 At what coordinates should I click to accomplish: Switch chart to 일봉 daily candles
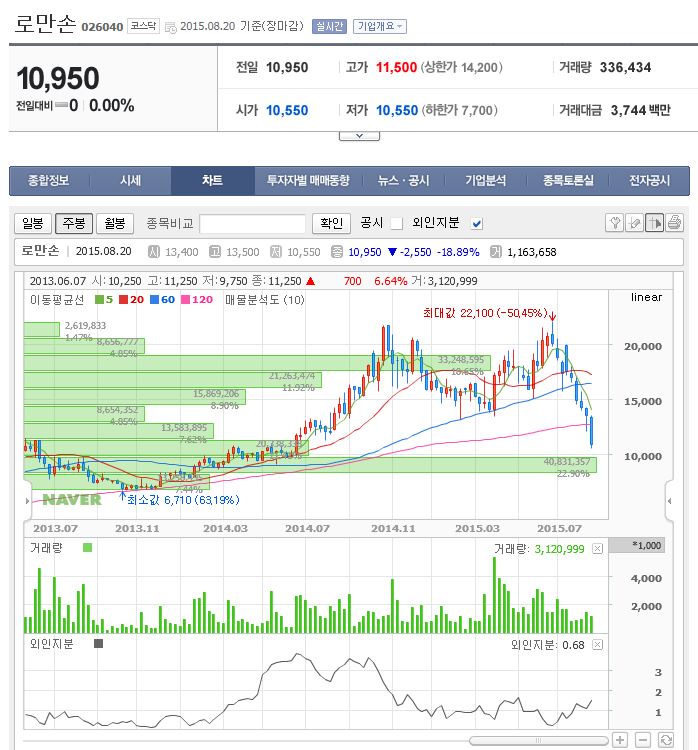[x=33, y=223]
